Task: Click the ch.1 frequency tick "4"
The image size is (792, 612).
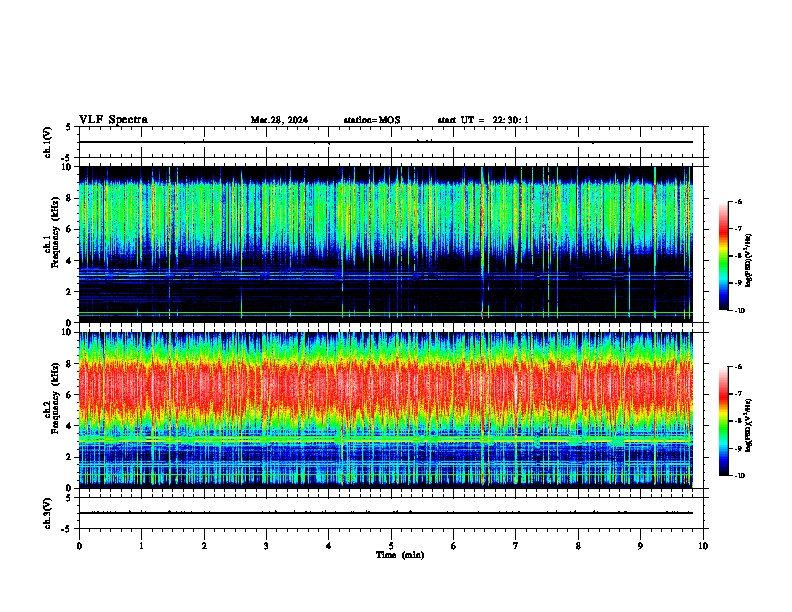Action: (70, 261)
